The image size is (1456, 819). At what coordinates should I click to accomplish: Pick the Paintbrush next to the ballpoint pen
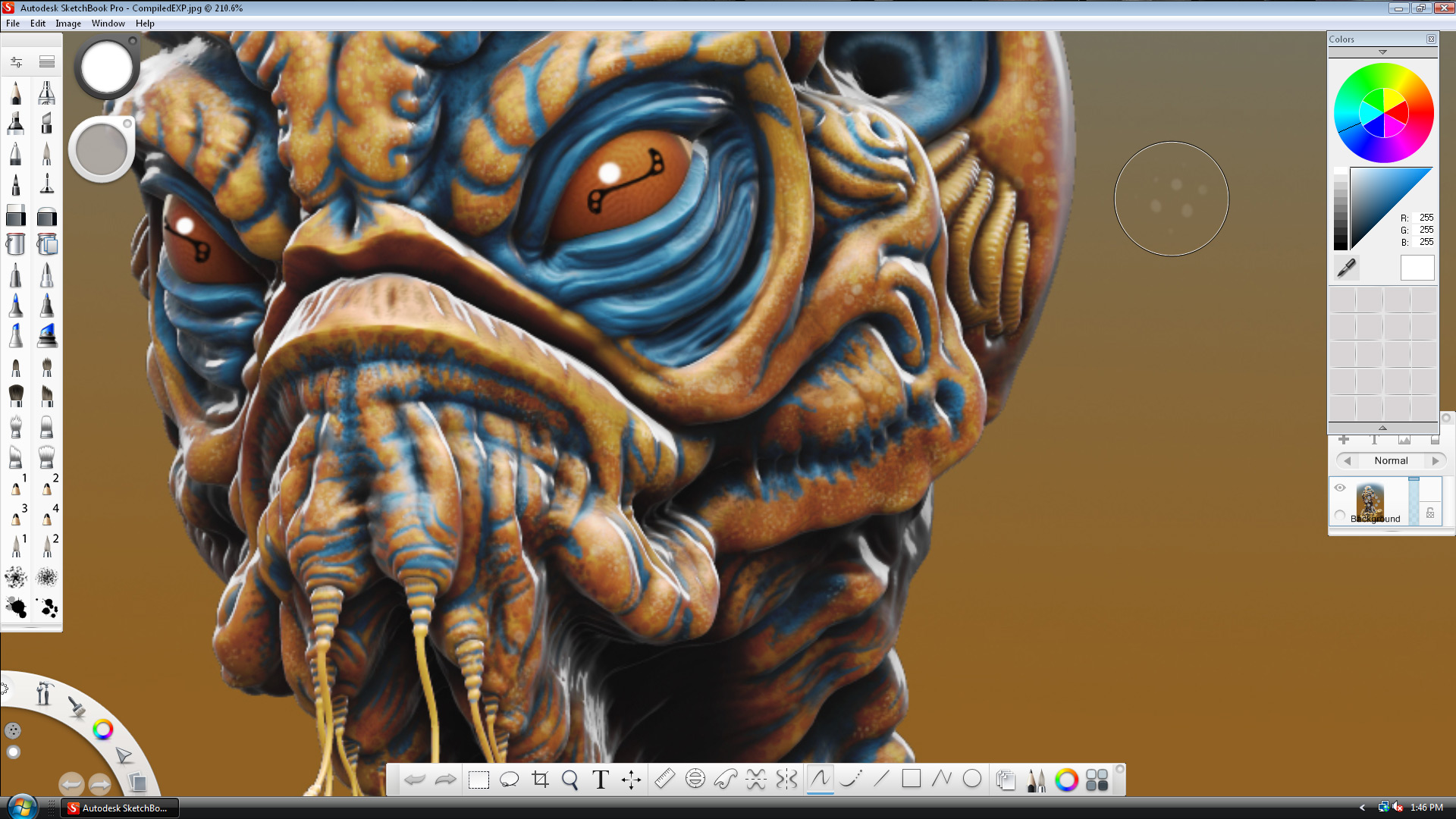[x=46, y=154]
